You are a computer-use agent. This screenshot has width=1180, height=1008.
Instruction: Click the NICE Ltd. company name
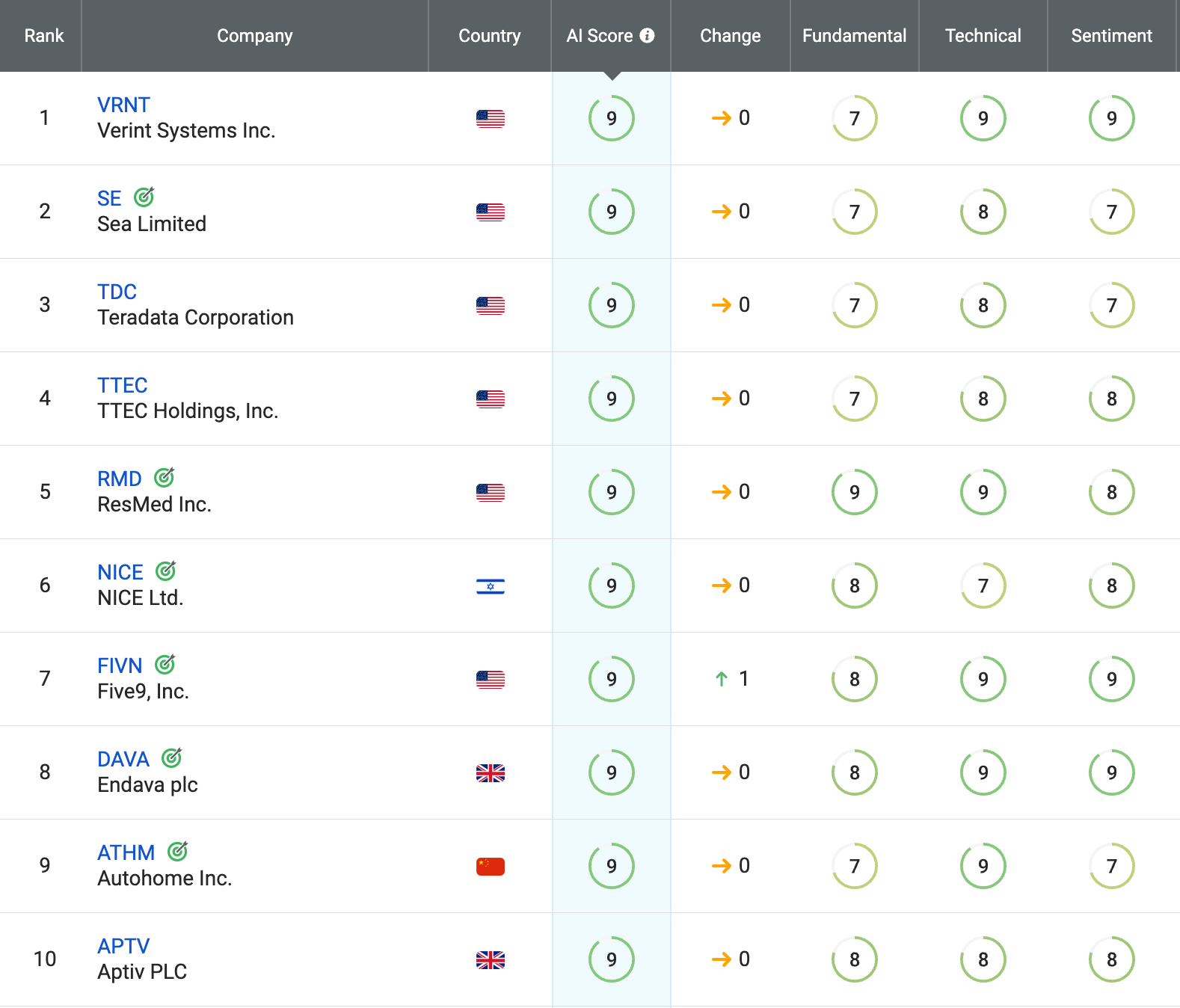(x=141, y=598)
